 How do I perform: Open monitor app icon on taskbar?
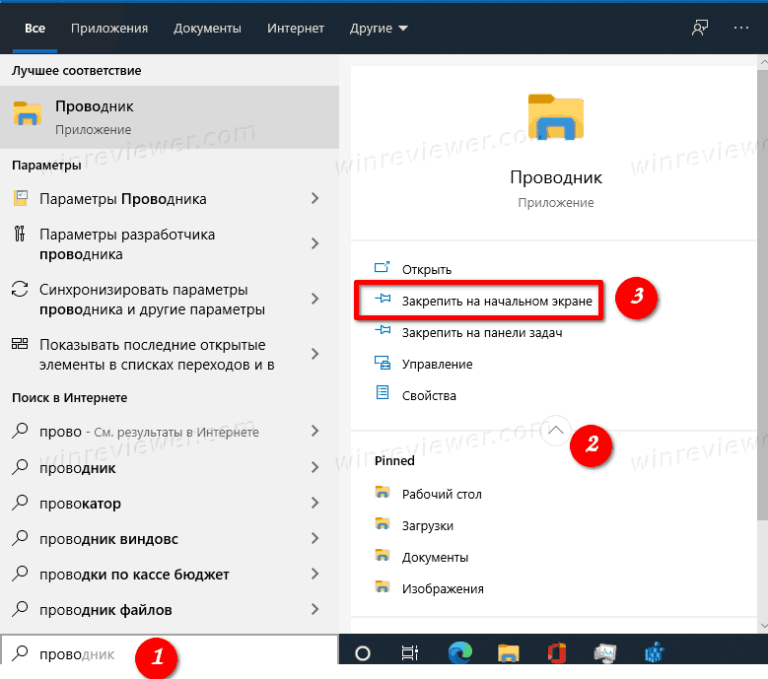pyautogui.click(x=605, y=653)
